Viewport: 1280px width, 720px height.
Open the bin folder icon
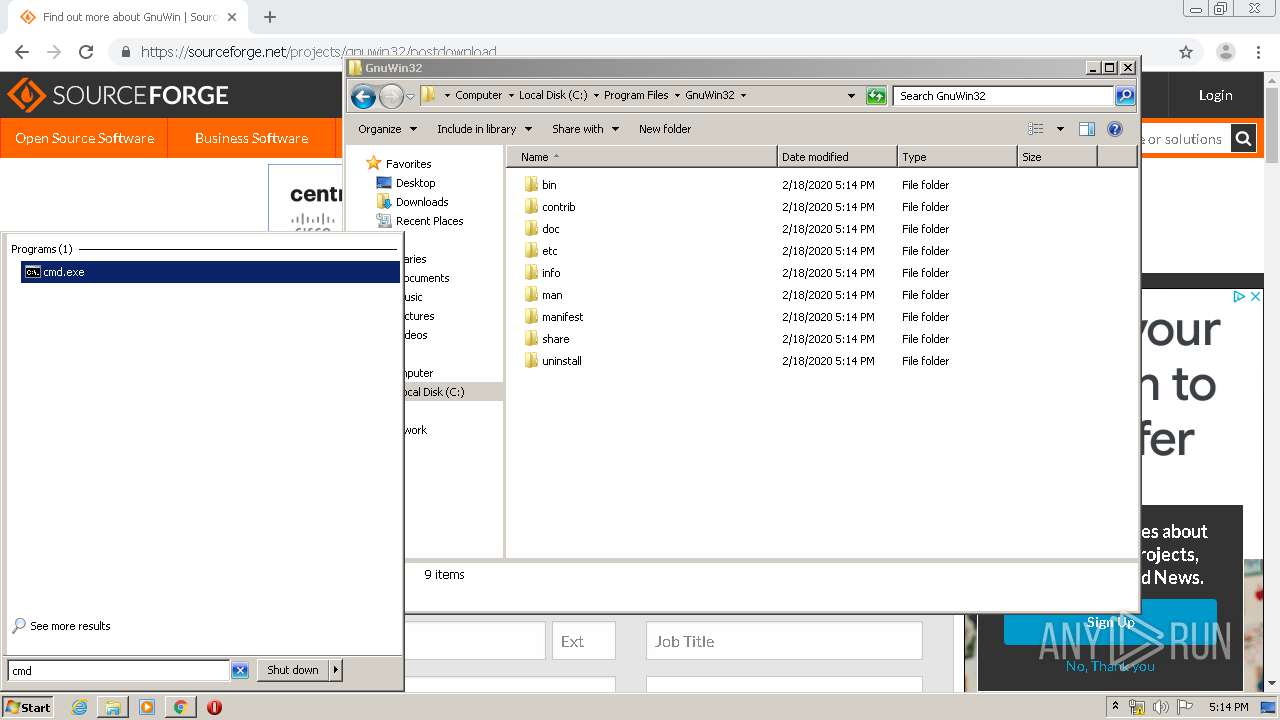tap(531, 185)
